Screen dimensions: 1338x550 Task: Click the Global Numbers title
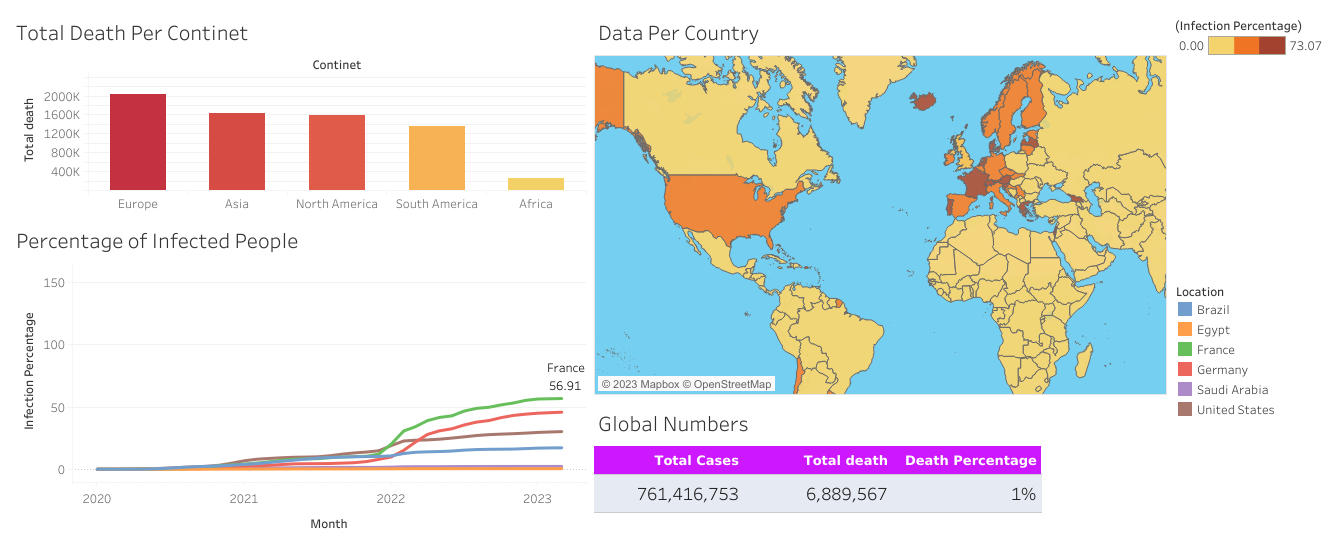point(673,424)
